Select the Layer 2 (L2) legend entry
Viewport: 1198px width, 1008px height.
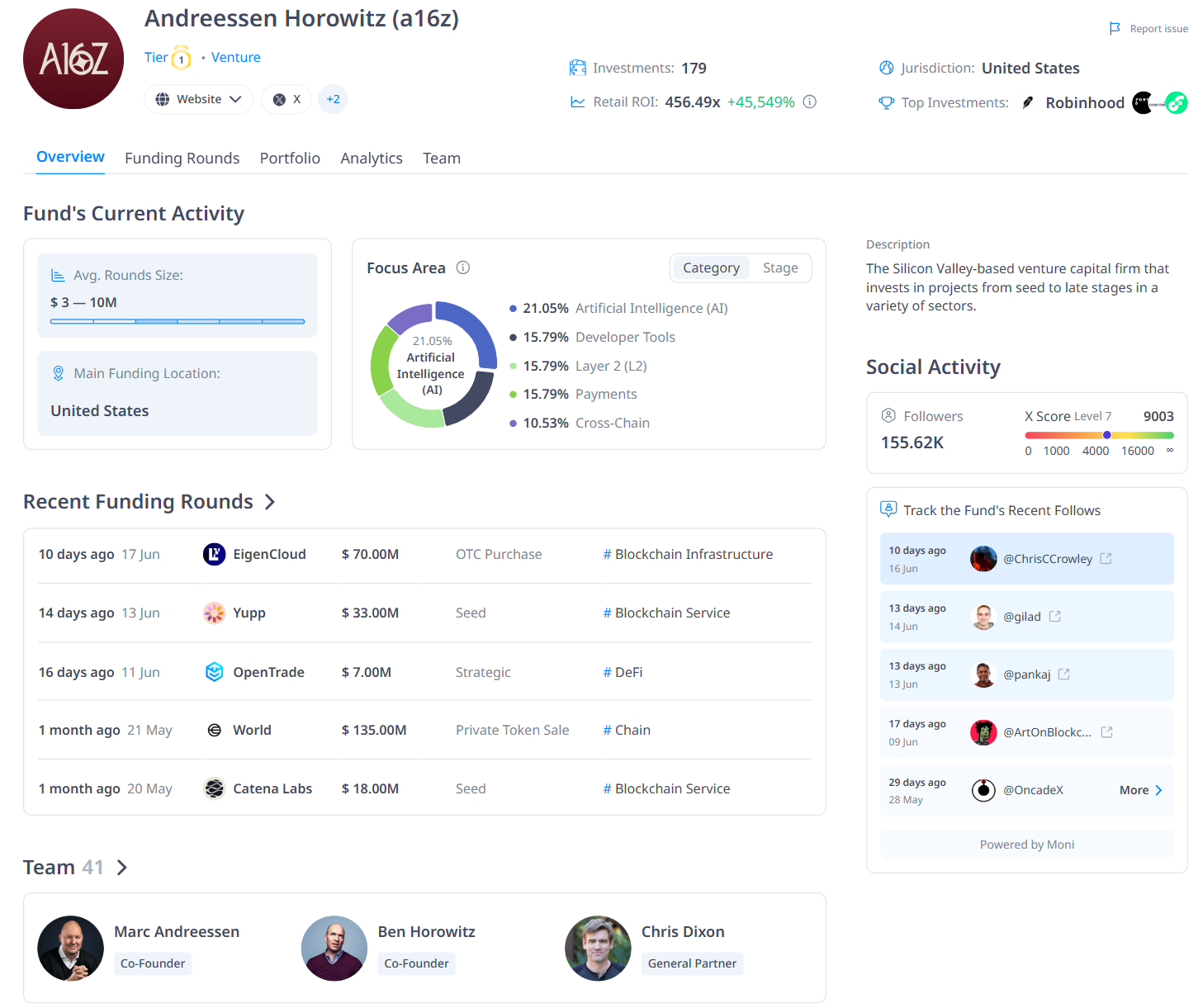578,366
